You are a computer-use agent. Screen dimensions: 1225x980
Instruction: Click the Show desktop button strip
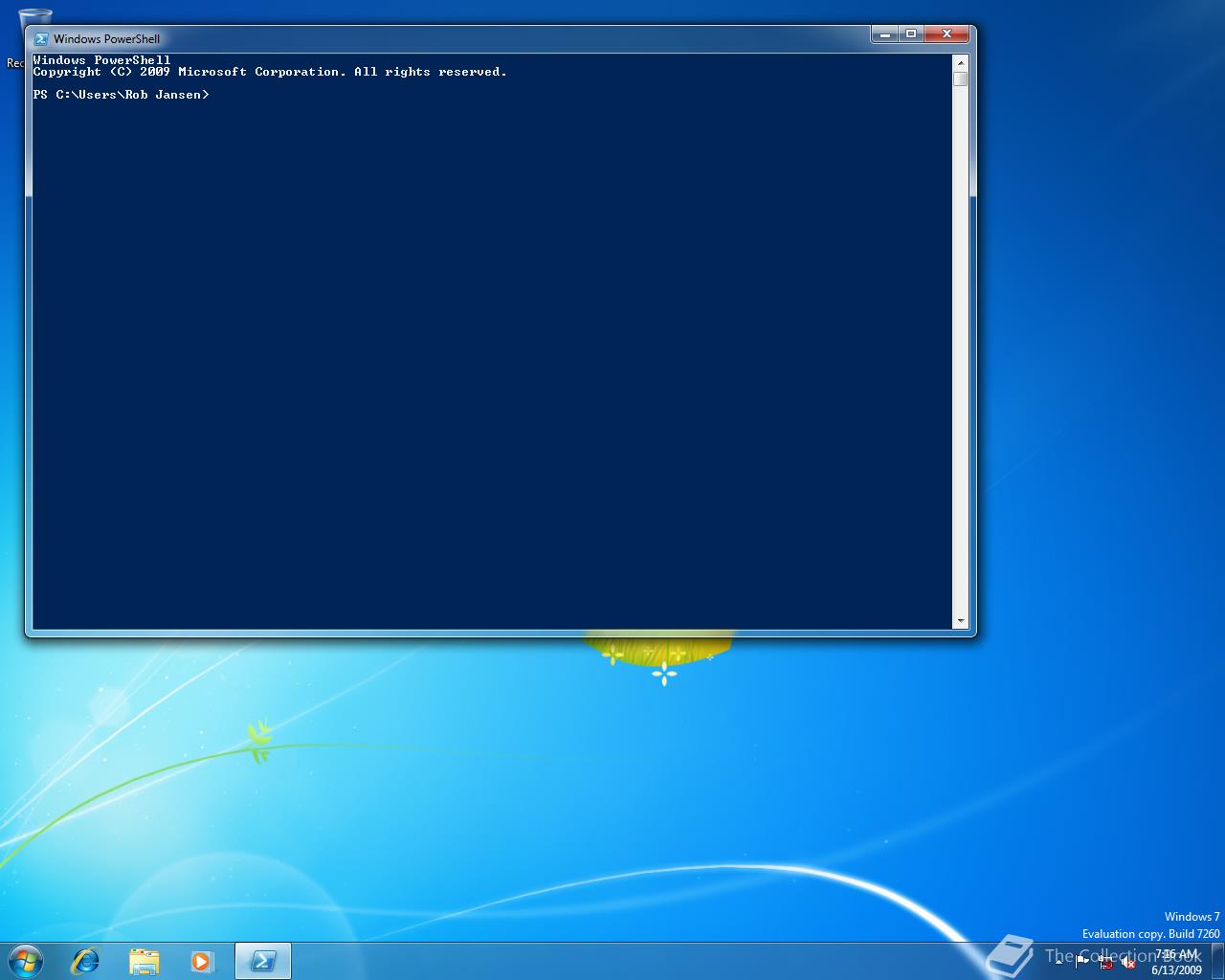pos(1218,961)
